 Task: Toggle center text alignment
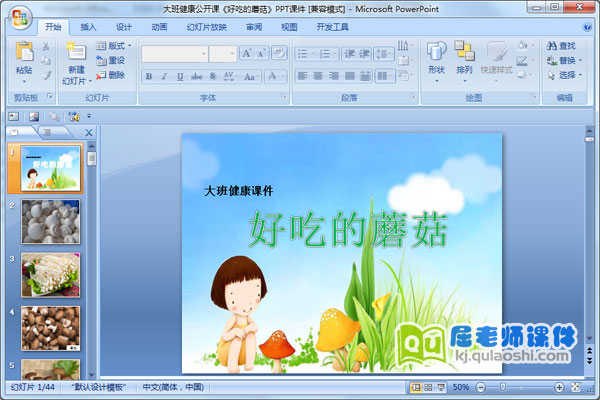coord(318,76)
